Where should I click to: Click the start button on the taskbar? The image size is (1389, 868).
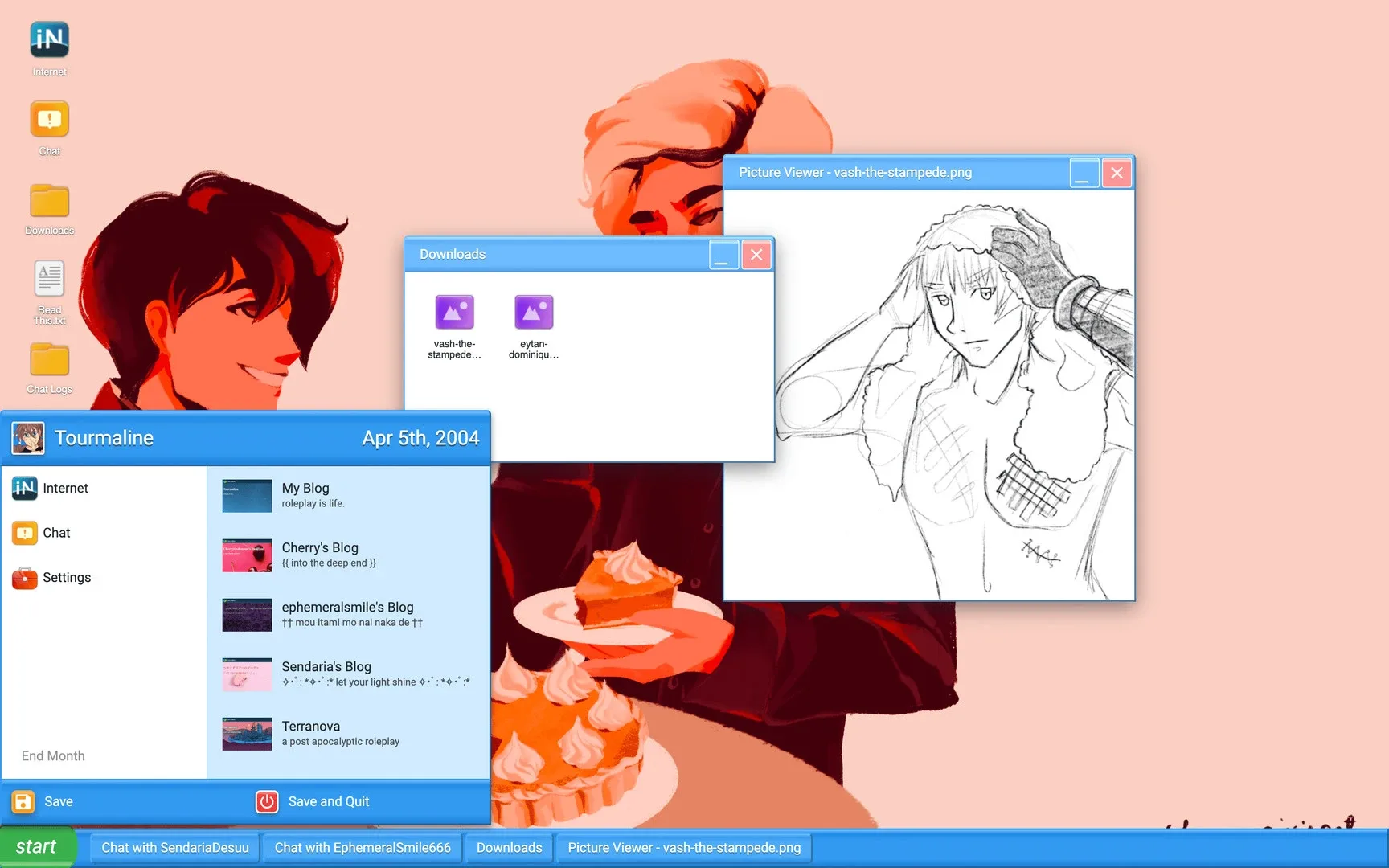37,845
